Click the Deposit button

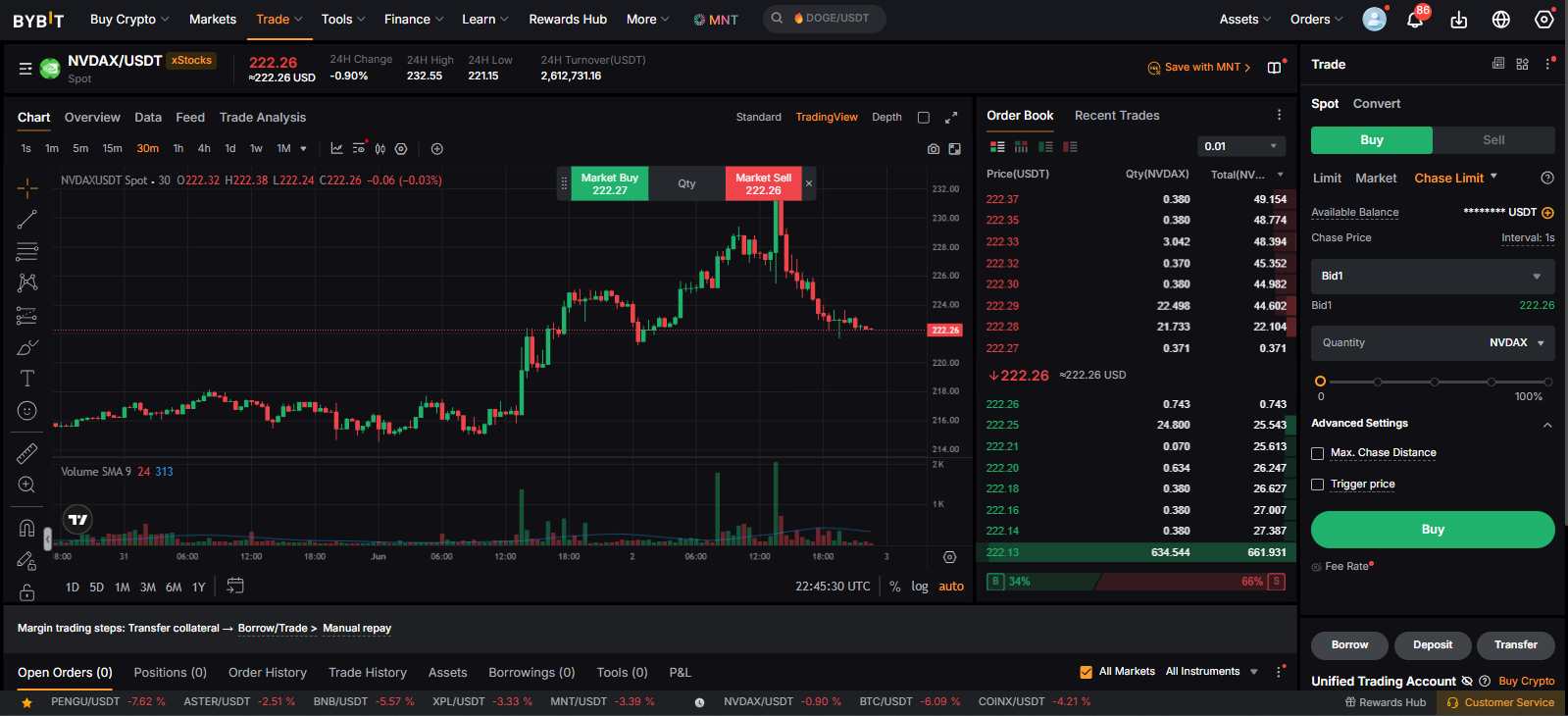[1433, 645]
